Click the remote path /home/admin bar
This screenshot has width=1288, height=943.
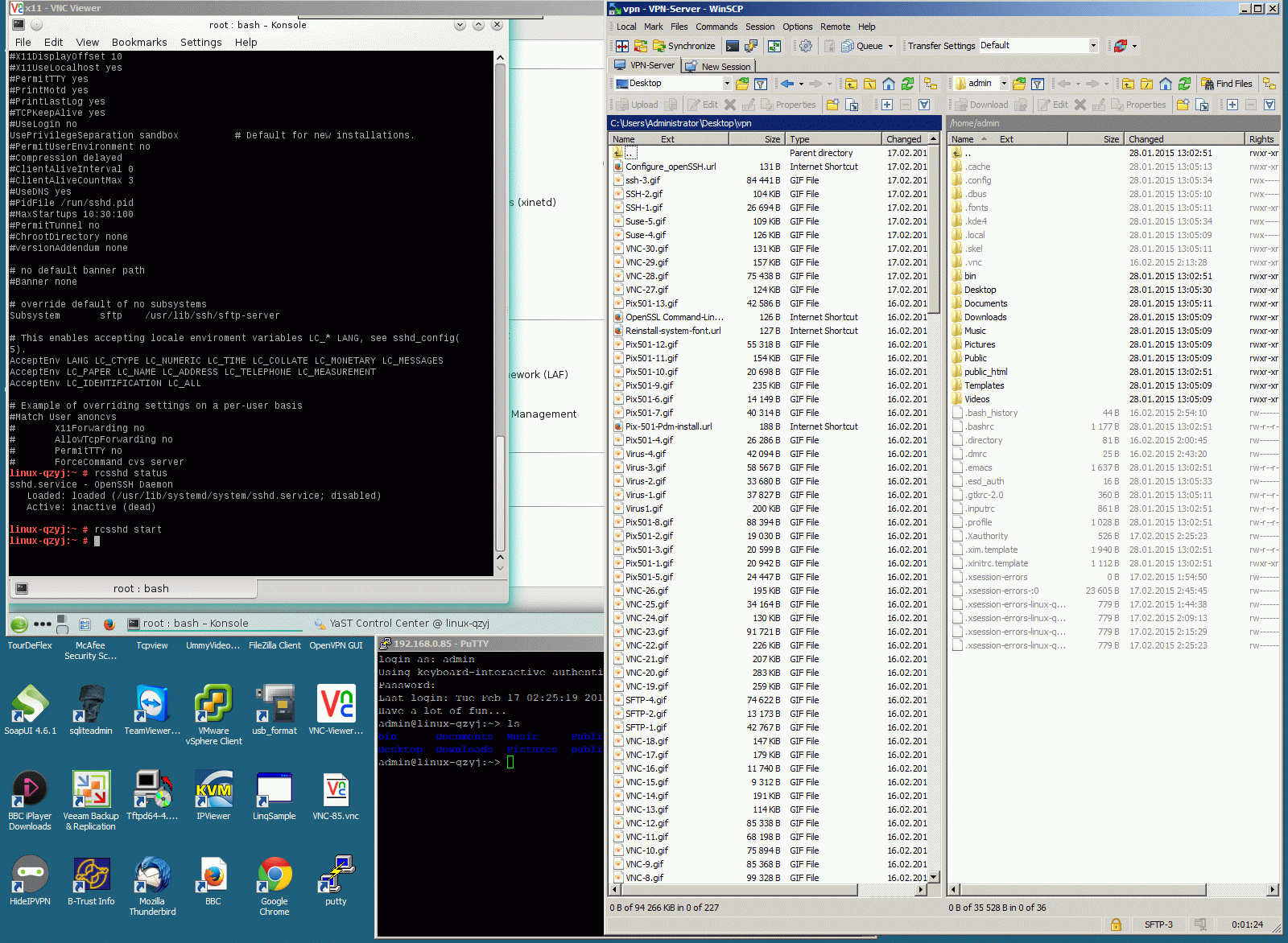[1114, 123]
